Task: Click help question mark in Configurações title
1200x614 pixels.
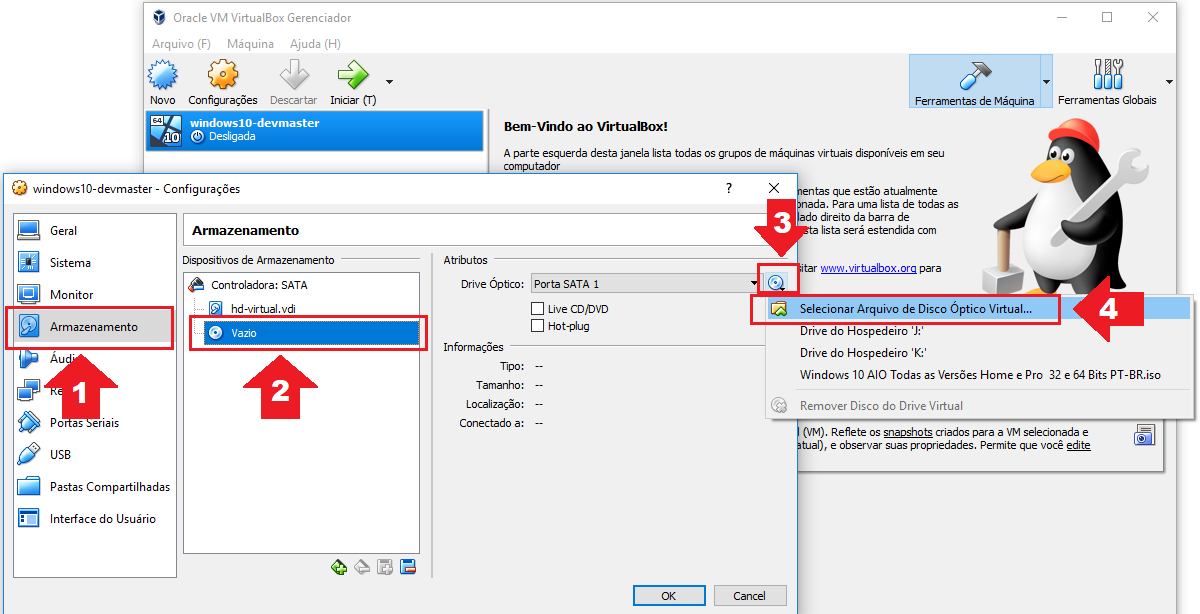Action: point(728,188)
